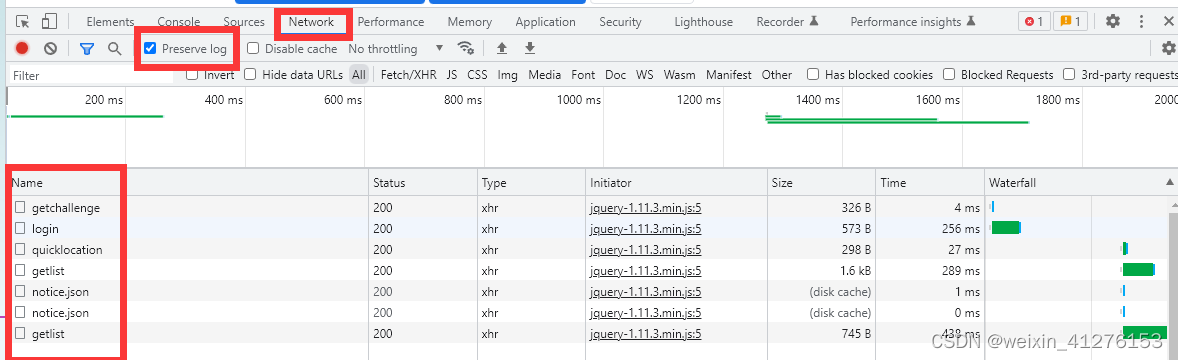Switch to the Console tab
1178x360 pixels.
pyautogui.click(x=179, y=22)
